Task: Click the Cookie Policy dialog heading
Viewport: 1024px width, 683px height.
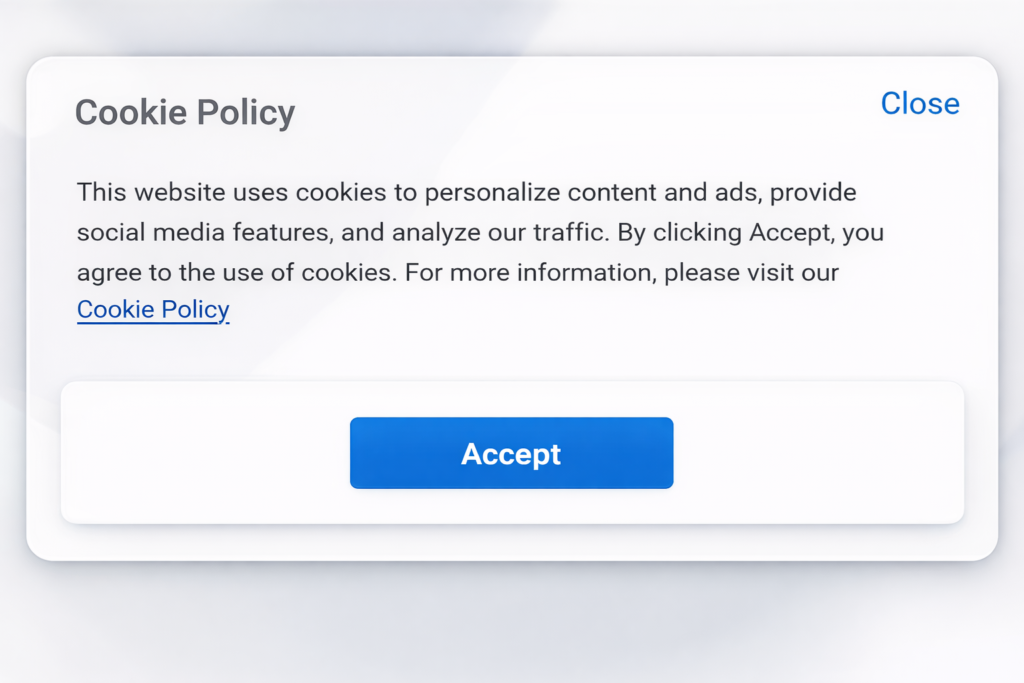Action: (185, 113)
